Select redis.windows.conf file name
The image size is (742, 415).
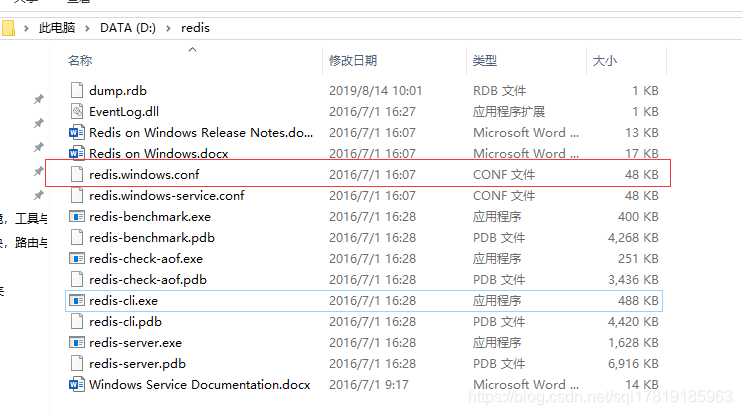tap(144, 174)
